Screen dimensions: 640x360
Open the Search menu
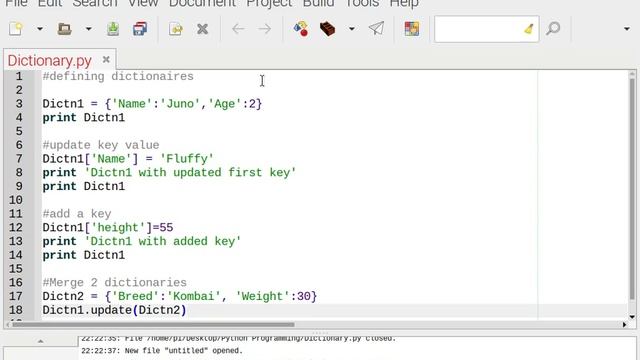click(x=95, y=3)
